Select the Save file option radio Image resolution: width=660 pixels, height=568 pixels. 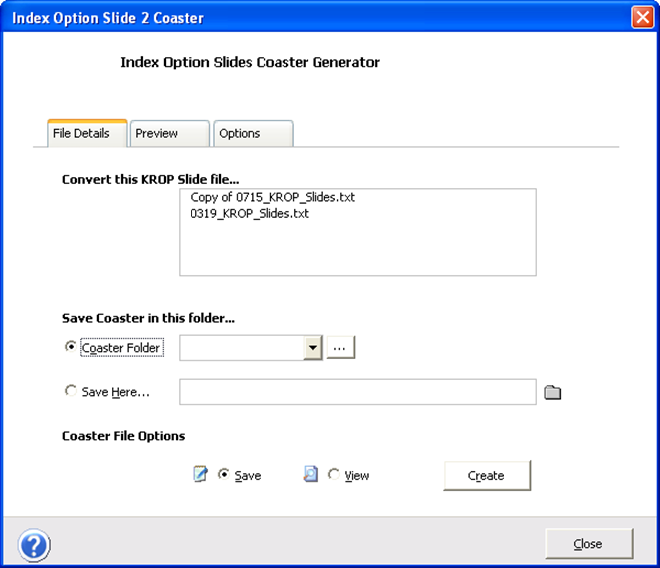click(x=224, y=474)
